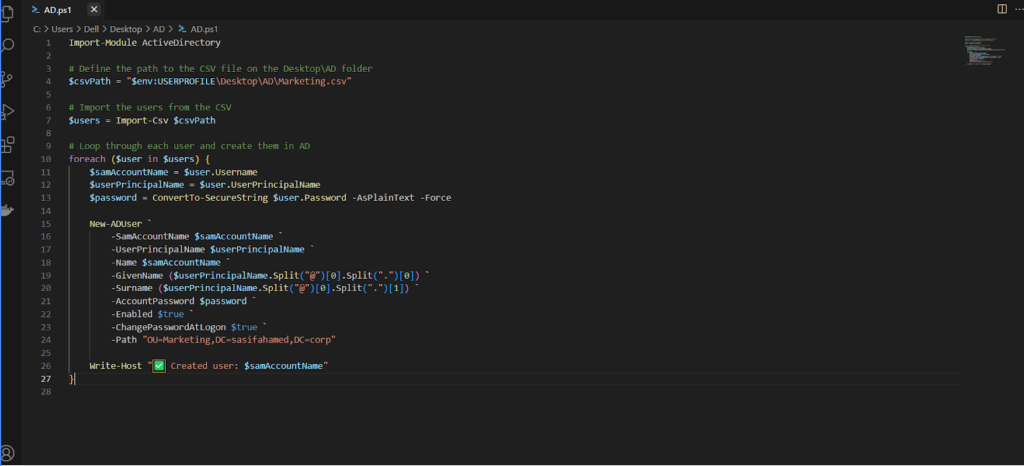
Task: Open the Remote Explorer icon
Action: point(9,178)
